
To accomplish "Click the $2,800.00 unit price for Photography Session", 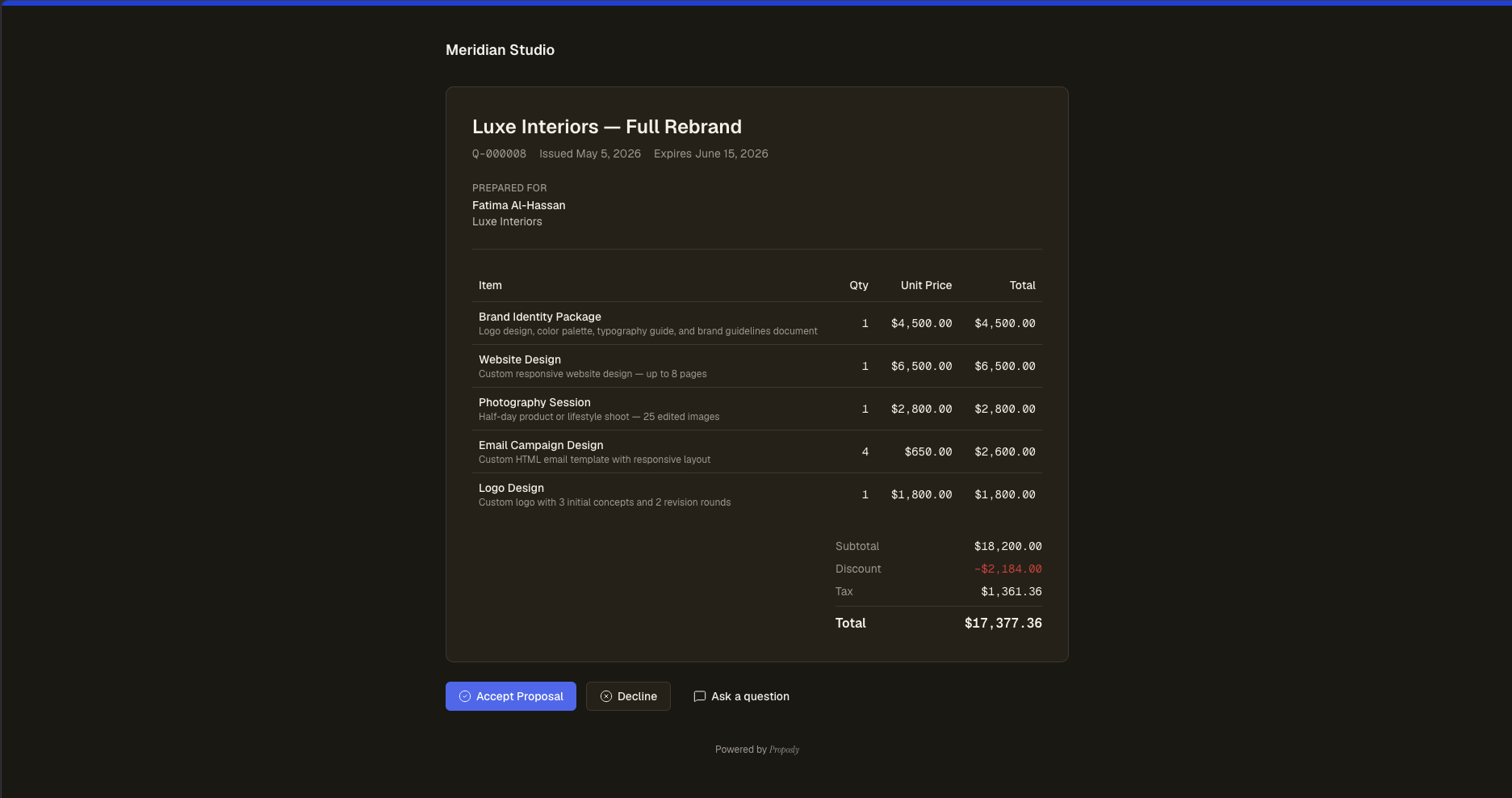I will pos(921,409).
